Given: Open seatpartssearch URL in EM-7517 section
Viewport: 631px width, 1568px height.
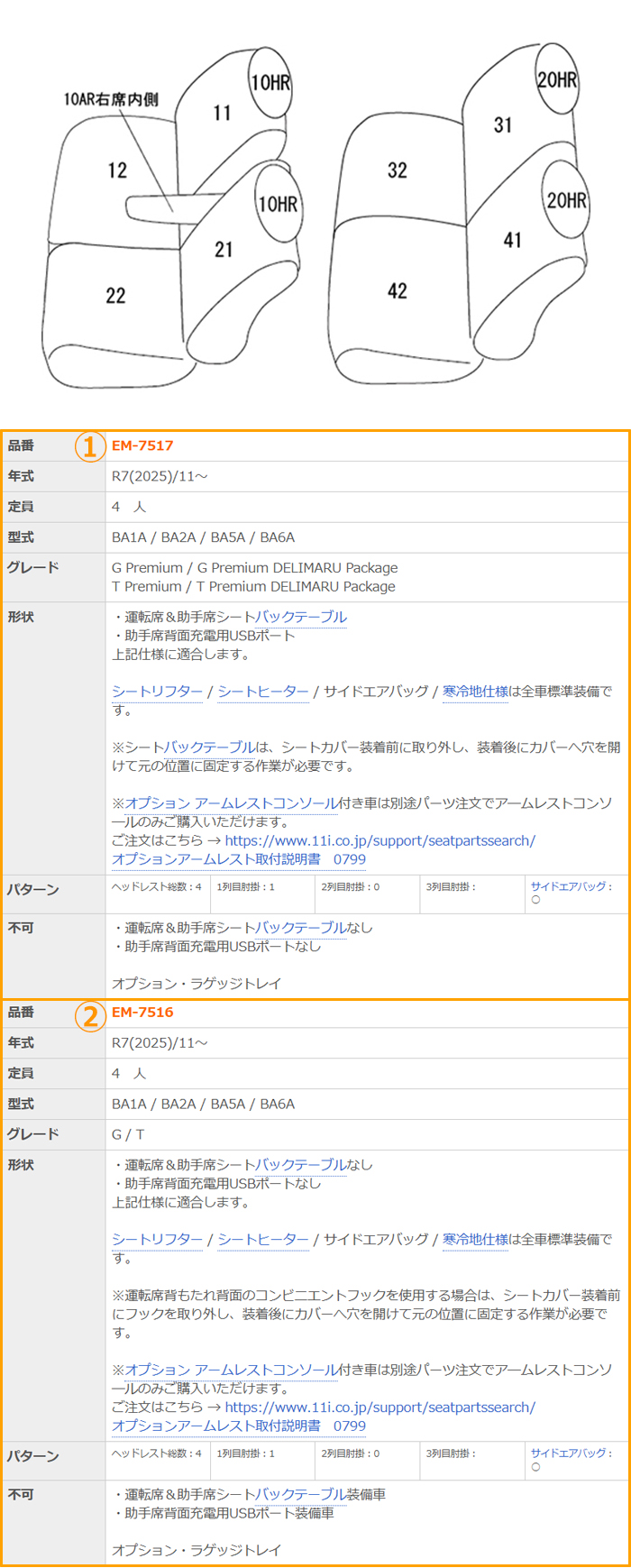Looking at the screenshot, I should click(380, 840).
